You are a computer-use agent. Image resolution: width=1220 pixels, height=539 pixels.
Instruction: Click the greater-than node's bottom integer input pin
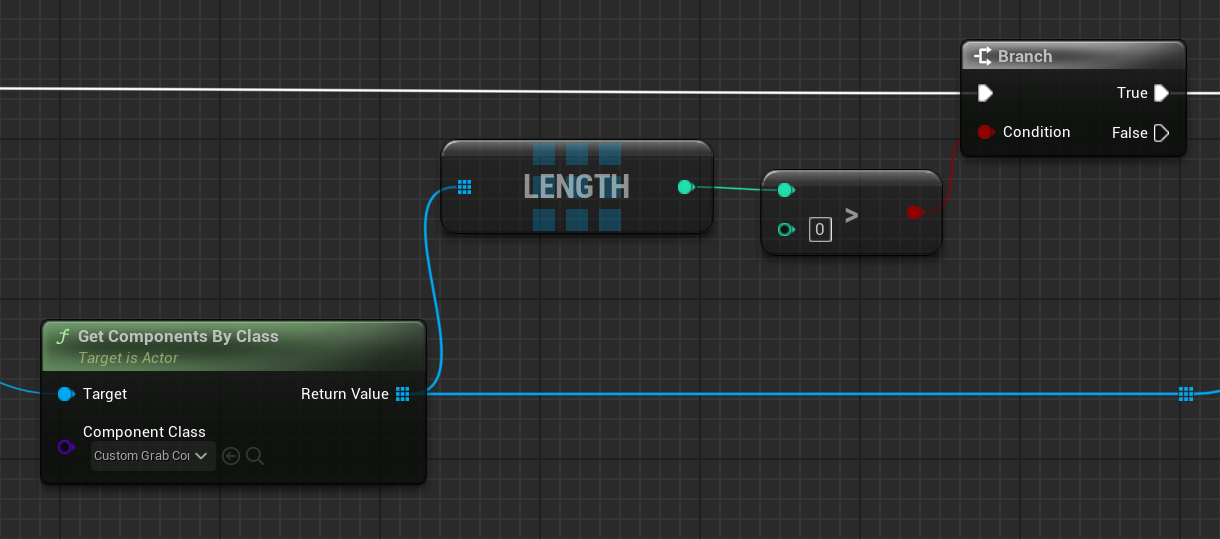coord(786,230)
